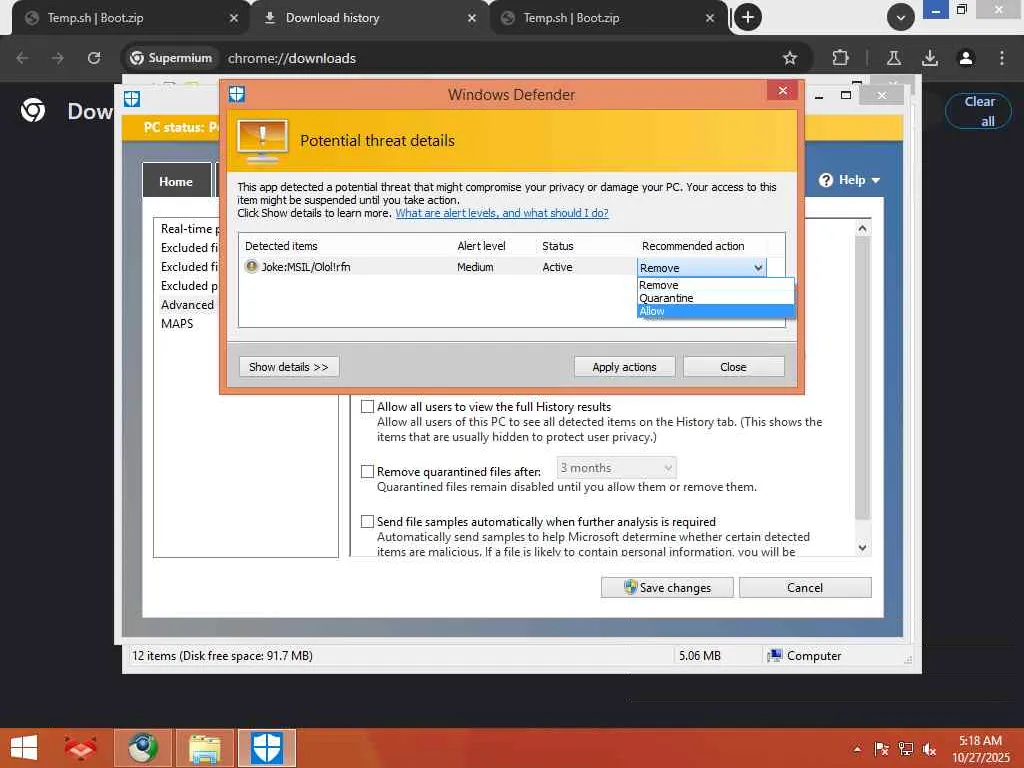Open Chrome Labs flask icon
Image resolution: width=1024 pixels, height=768 pixels.
pyautogui.click(x=893, y=58)
